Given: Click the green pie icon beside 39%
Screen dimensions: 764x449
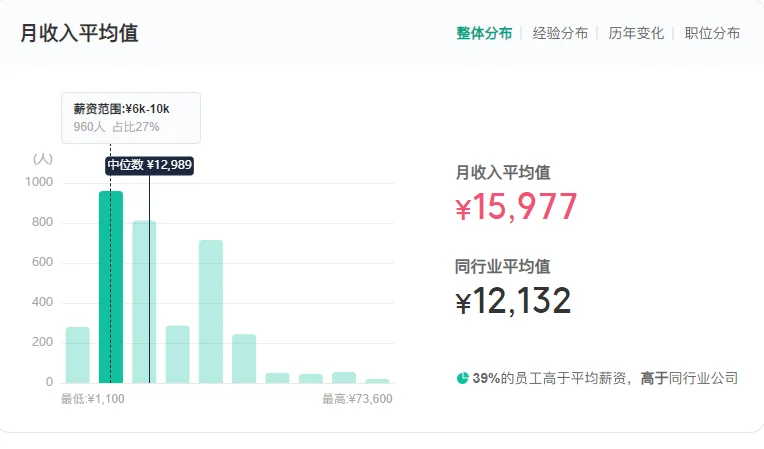Looking at the screenshot, I should click(x=462, y=378).
